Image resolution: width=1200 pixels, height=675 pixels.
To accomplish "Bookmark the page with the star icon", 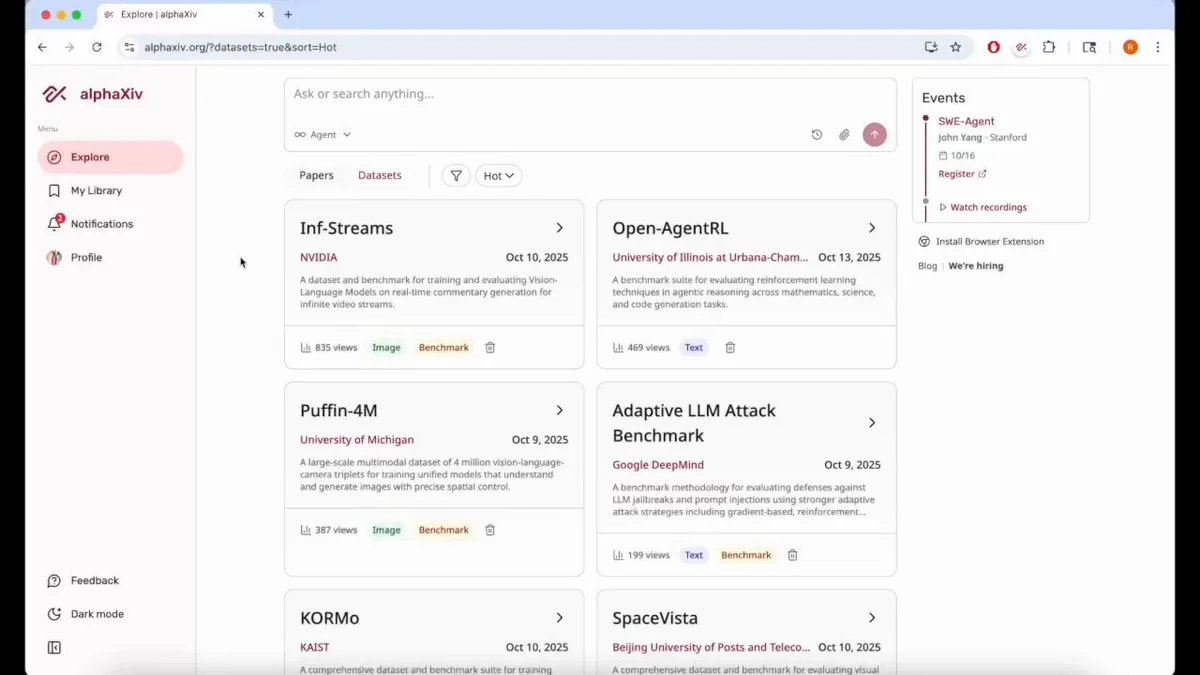I will 956,46.
